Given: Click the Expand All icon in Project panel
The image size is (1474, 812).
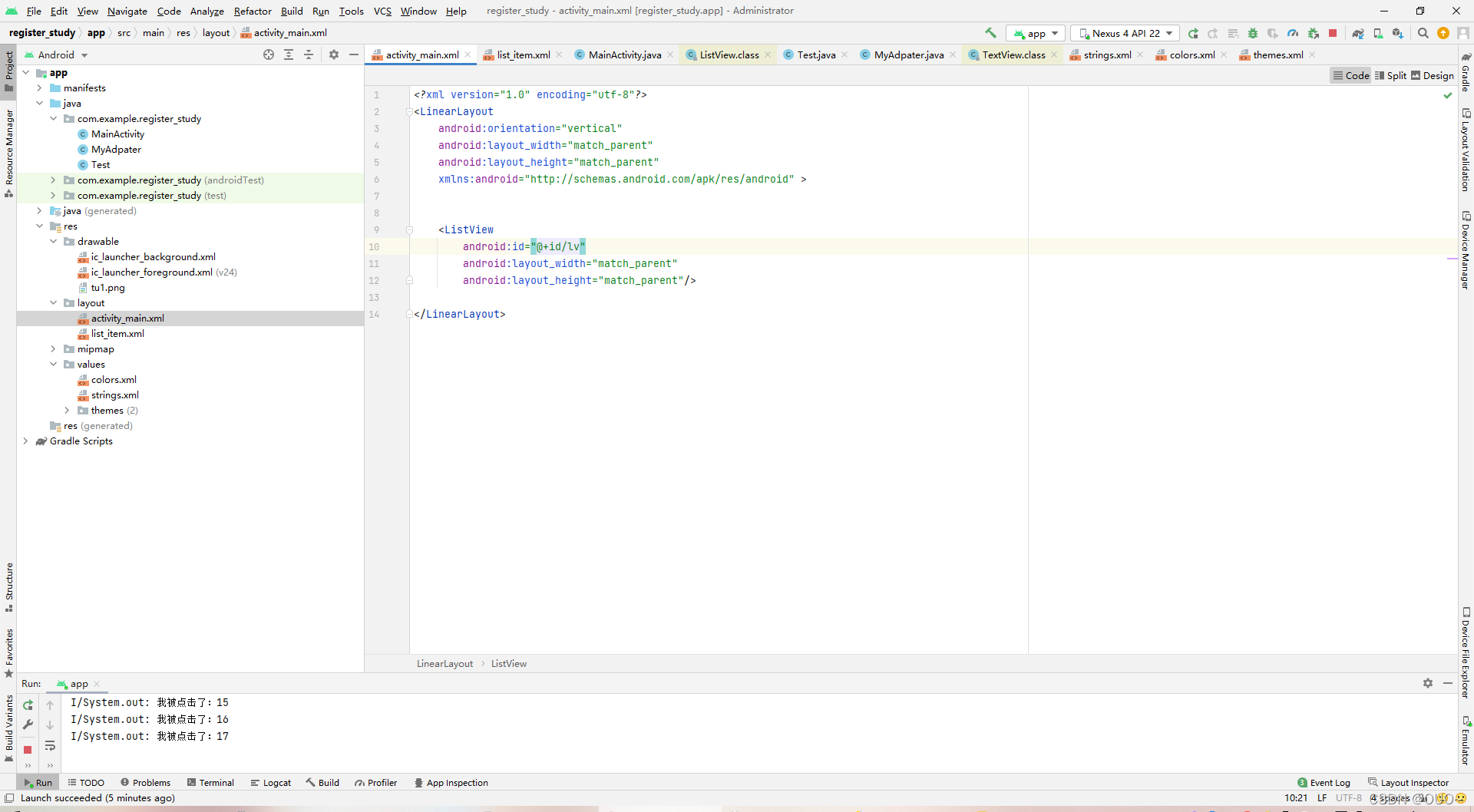Looking at the screenshot, I should pyautogui.click(x=289, y=54).
